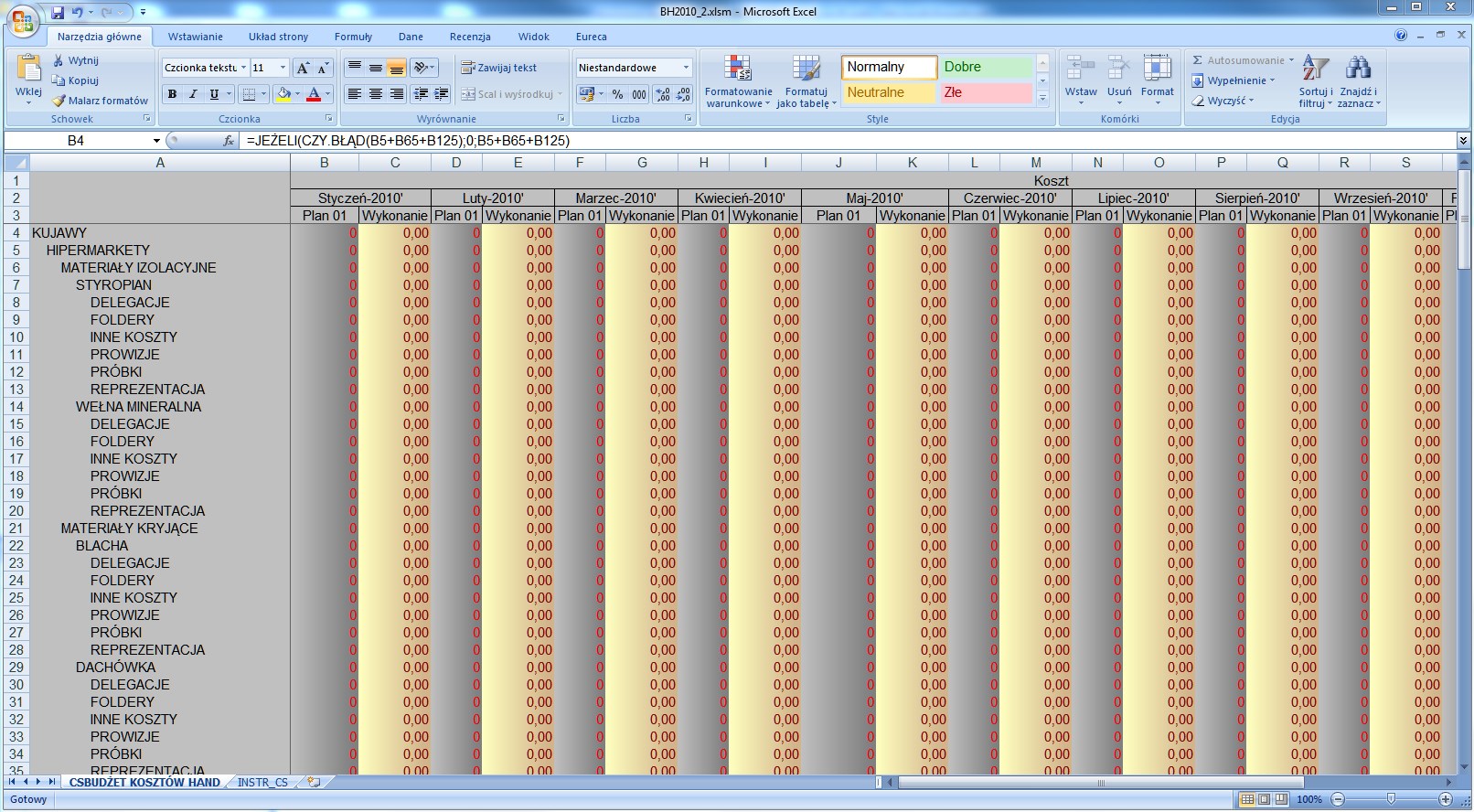The image size is (1474, 812).
Task: Switch to page layout view in status bar
Action: tap(1264, 799)
